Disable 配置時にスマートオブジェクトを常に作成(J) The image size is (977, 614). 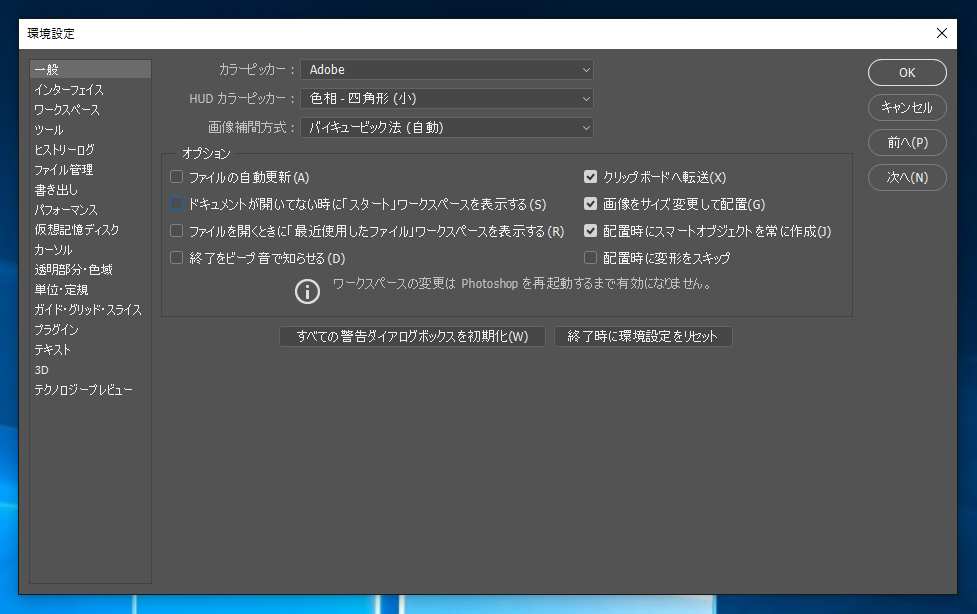click(590, 231)
